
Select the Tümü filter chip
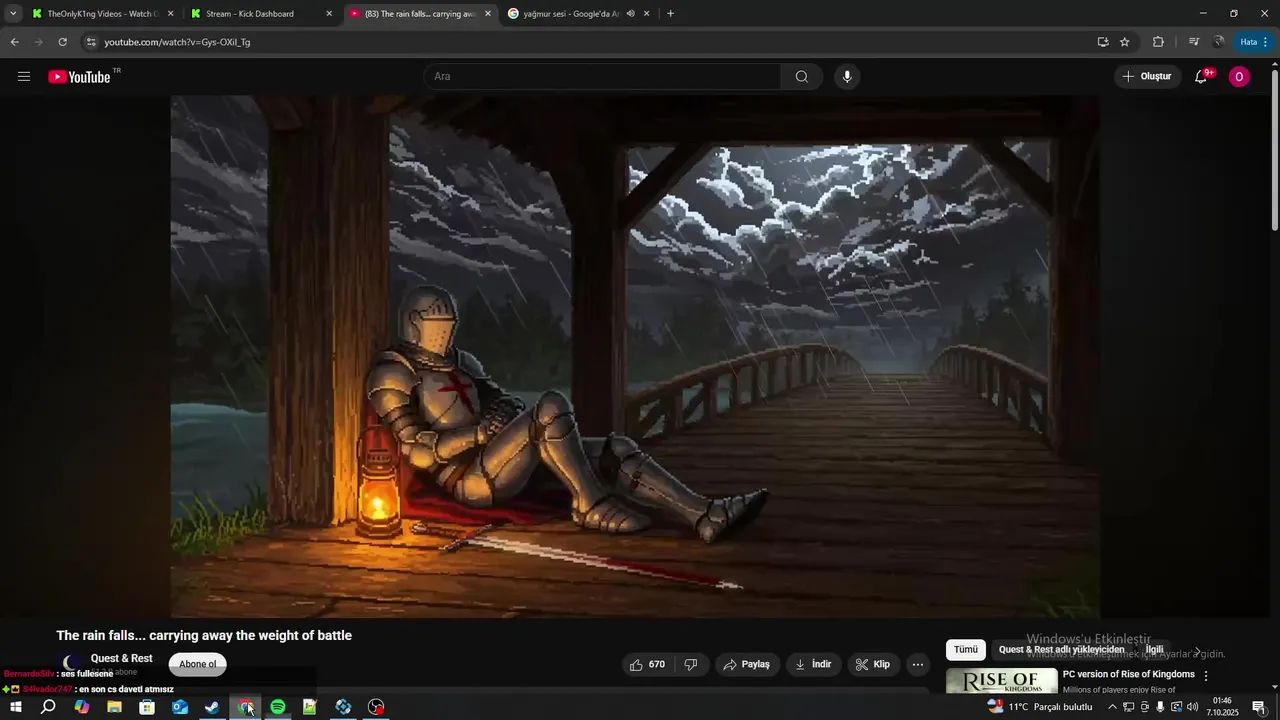coord(966,650)
